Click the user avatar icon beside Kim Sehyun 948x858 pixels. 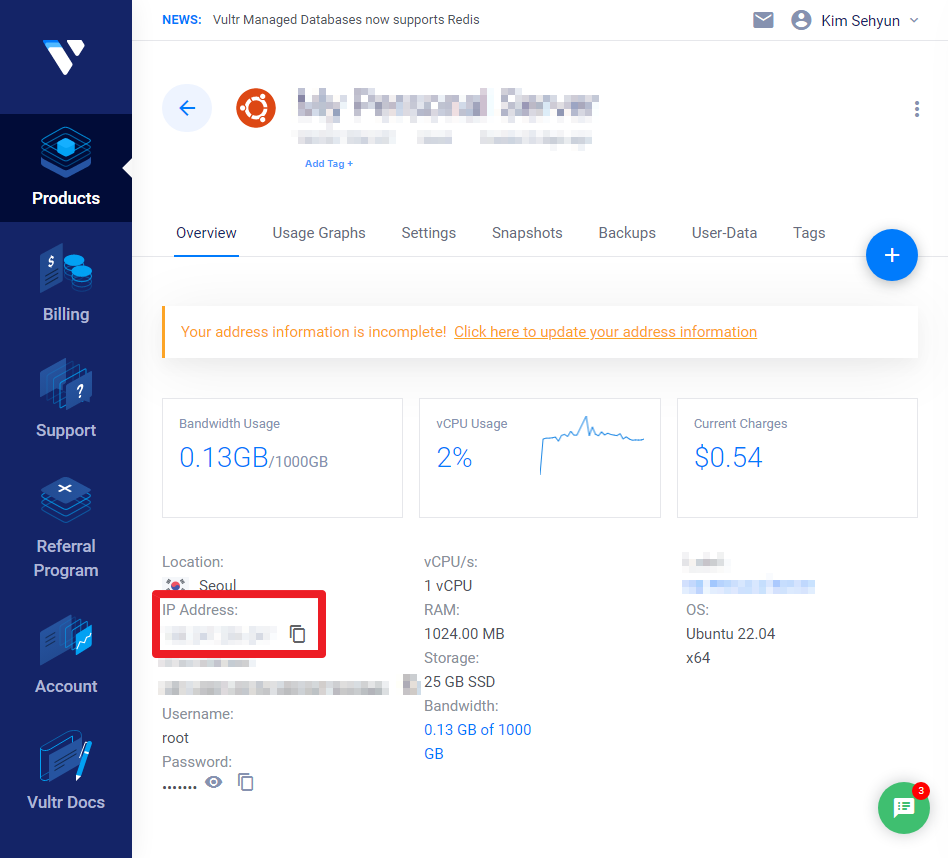coord(801,20)
